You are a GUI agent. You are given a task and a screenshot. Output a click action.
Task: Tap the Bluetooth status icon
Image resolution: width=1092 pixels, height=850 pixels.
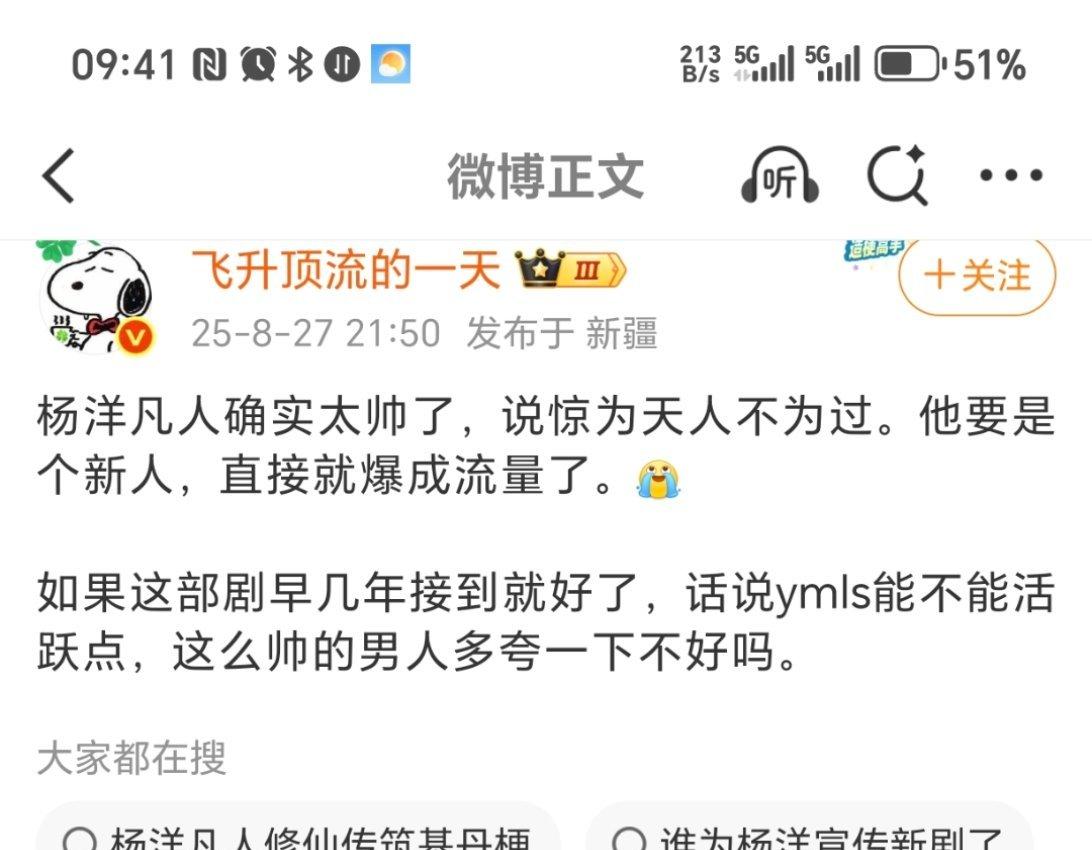pyautogui.click(x=301, y=65)
